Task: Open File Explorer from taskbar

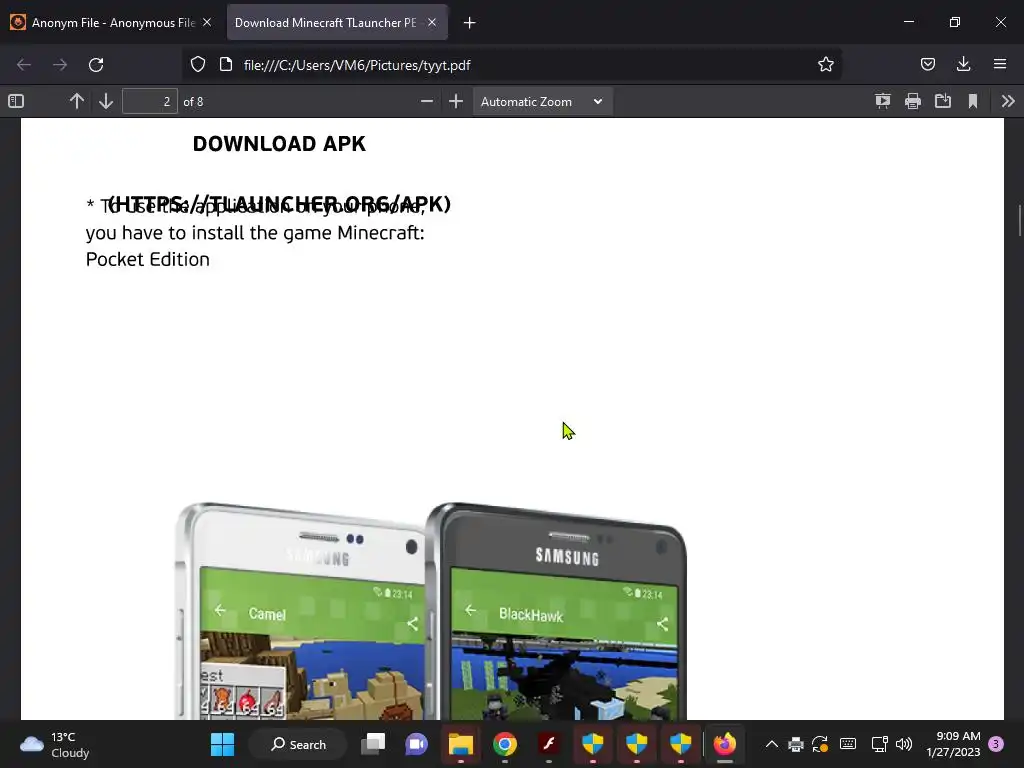Action: [460, 744]
